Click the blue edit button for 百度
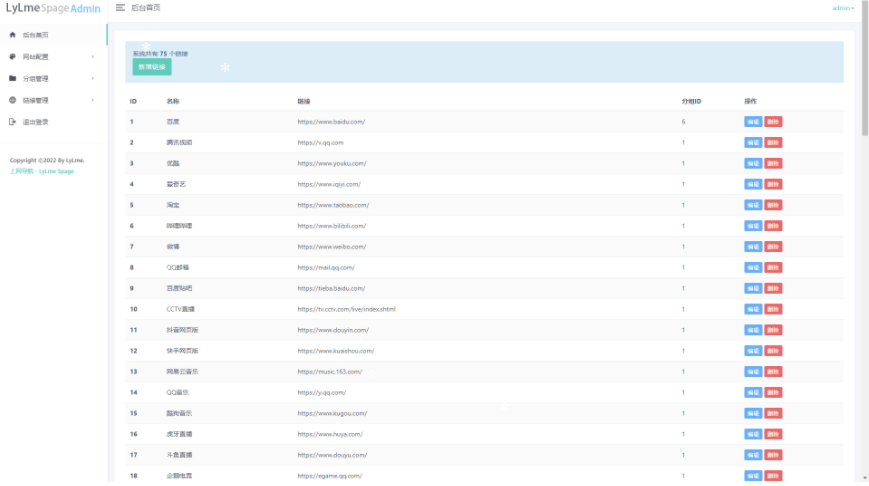This screenshot has width=869, height=486. [x=752, y=122]
